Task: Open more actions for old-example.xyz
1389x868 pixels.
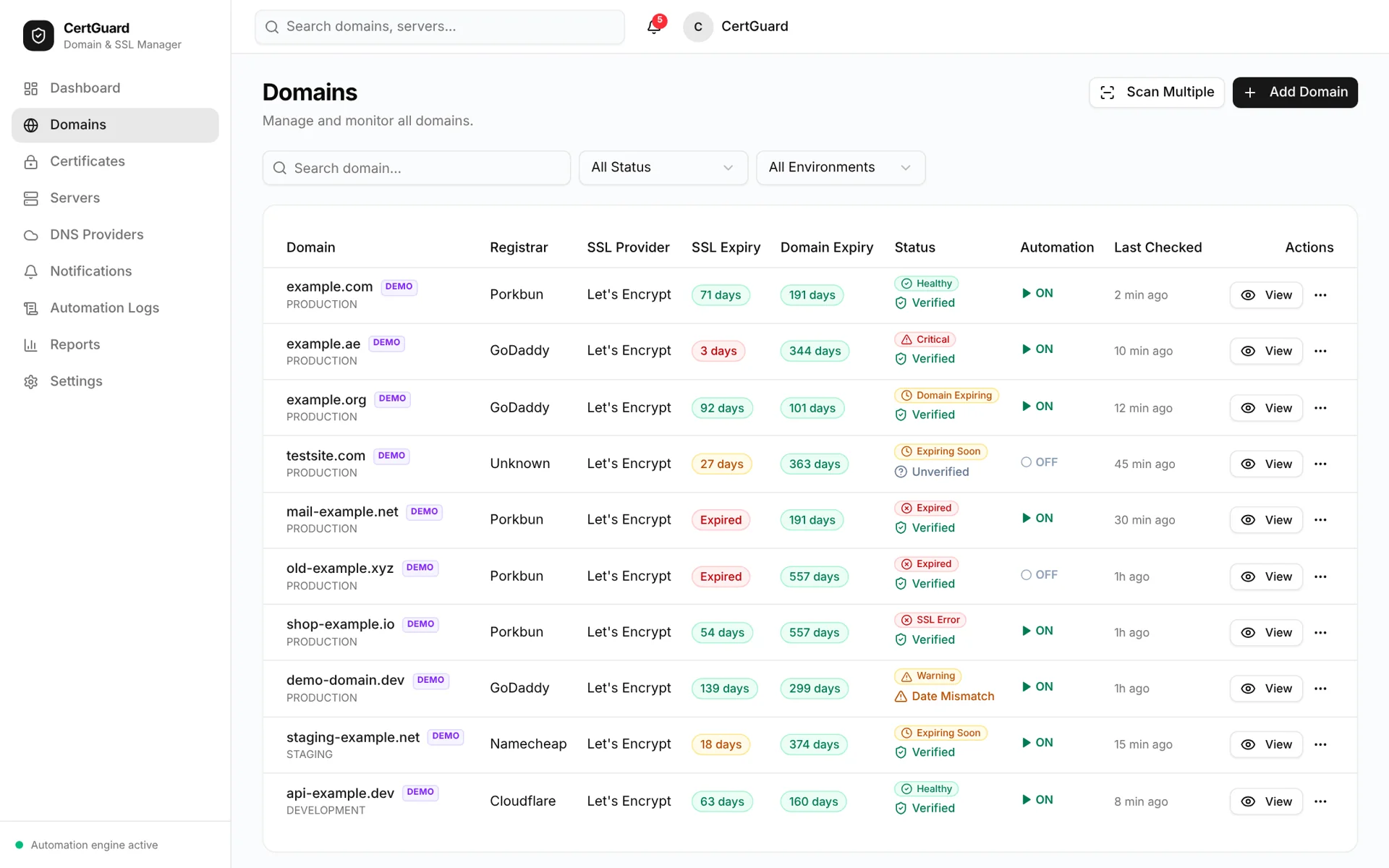Action: tap(1320, 576)
